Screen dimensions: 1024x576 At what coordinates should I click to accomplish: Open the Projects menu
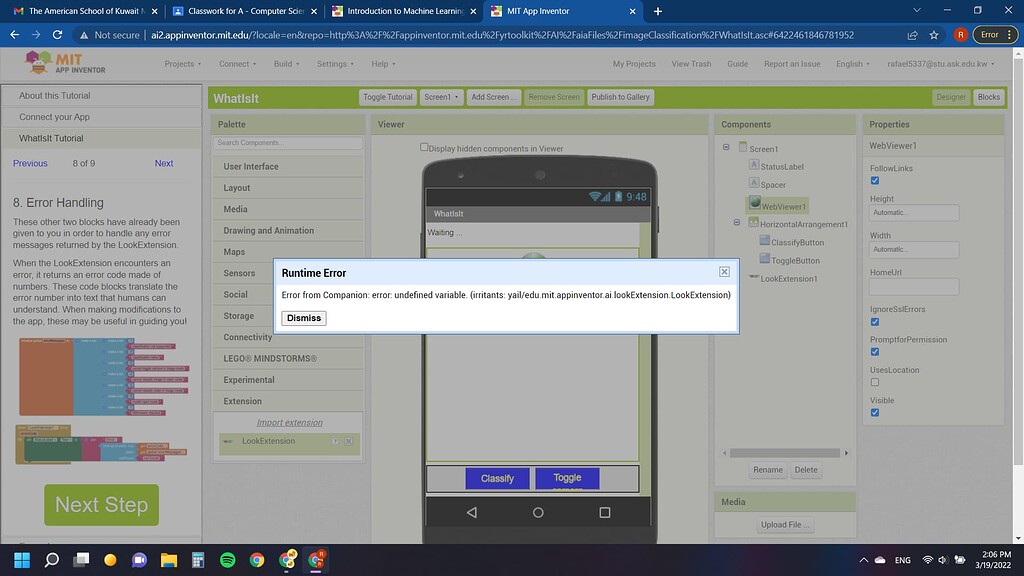tap(182, 63)
